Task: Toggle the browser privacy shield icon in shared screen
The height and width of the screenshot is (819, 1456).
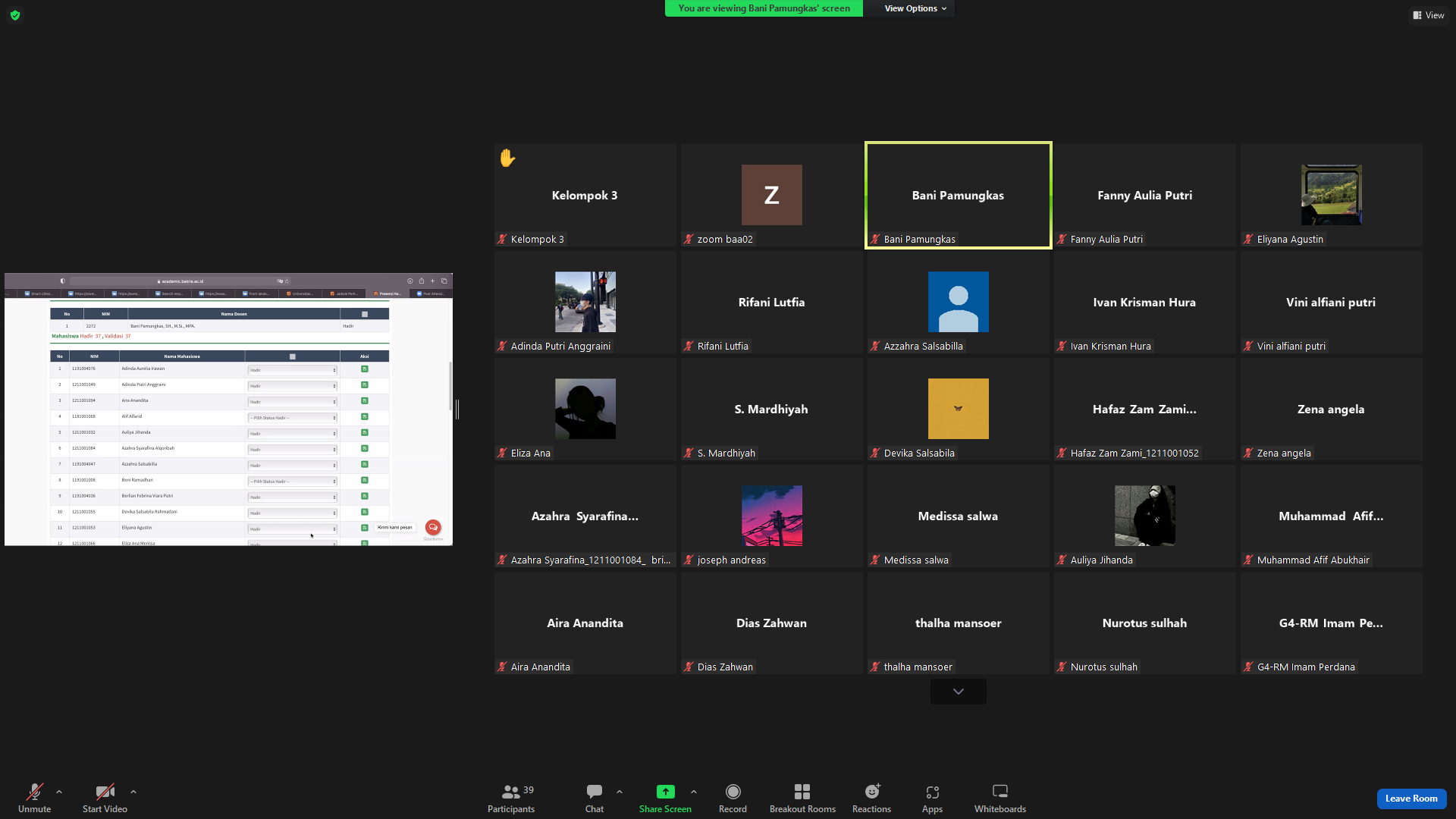Action: 62,281
